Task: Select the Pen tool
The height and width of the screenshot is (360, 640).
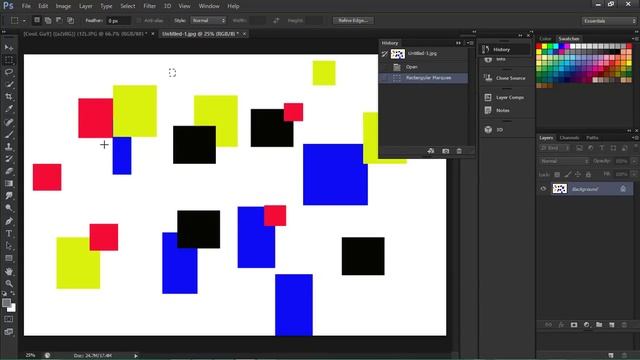Action: [x=9, y=221]
